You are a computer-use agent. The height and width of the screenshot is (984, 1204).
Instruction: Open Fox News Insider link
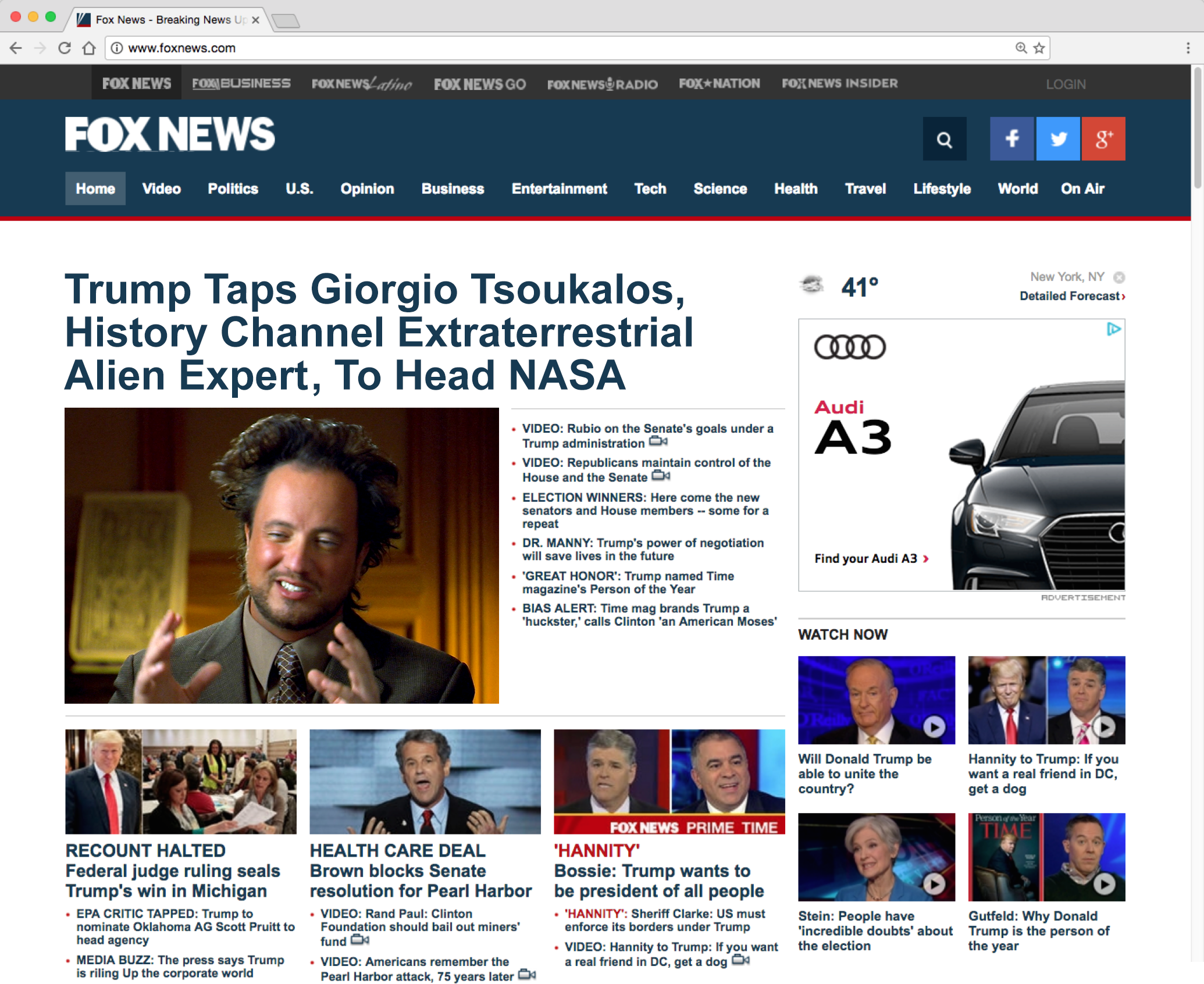click(x=840, y=83)
